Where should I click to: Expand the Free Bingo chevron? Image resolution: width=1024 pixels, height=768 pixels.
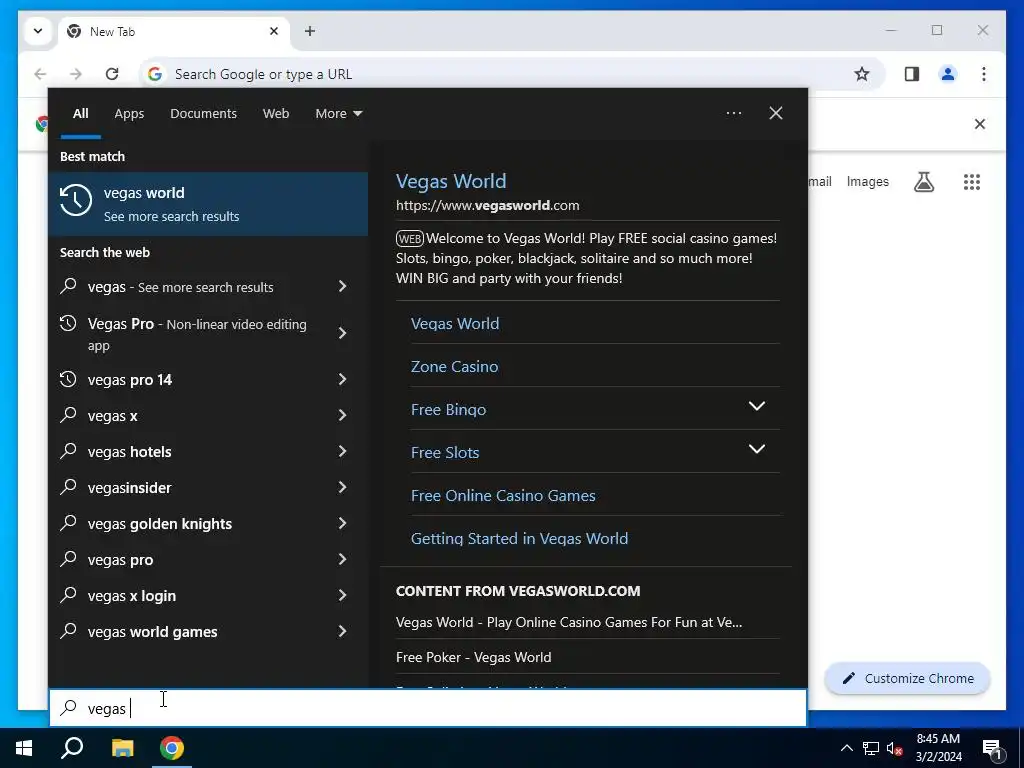point(756,406)
